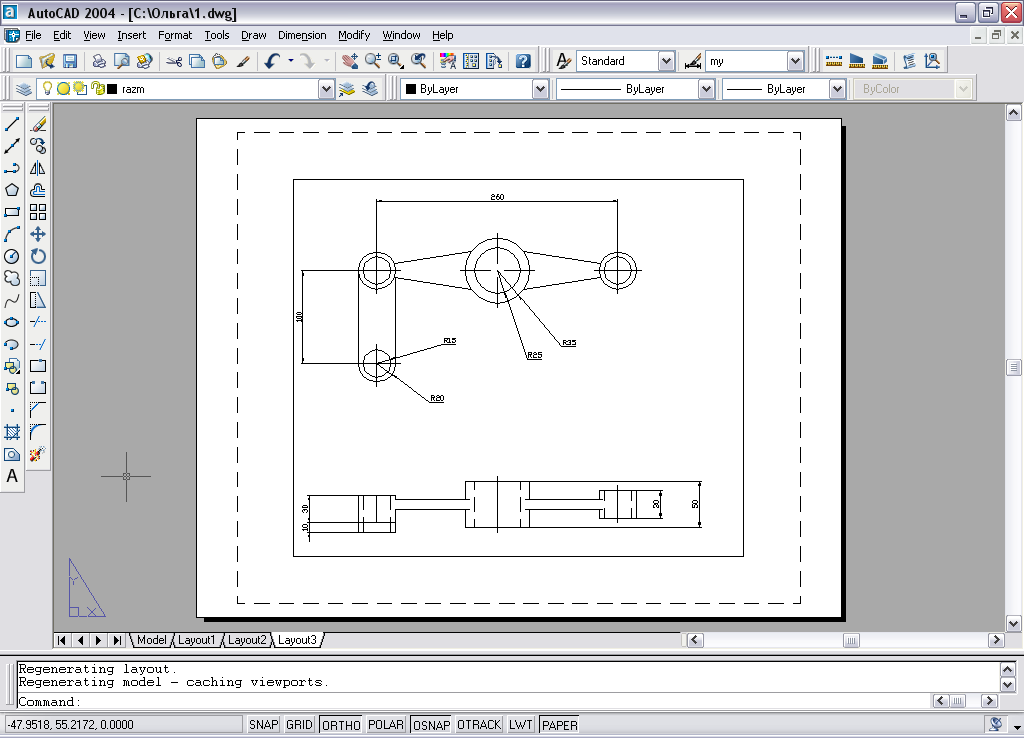Select the Rotate tool
This screenshot has width=1024, height=738.
[x=38, y=256]
